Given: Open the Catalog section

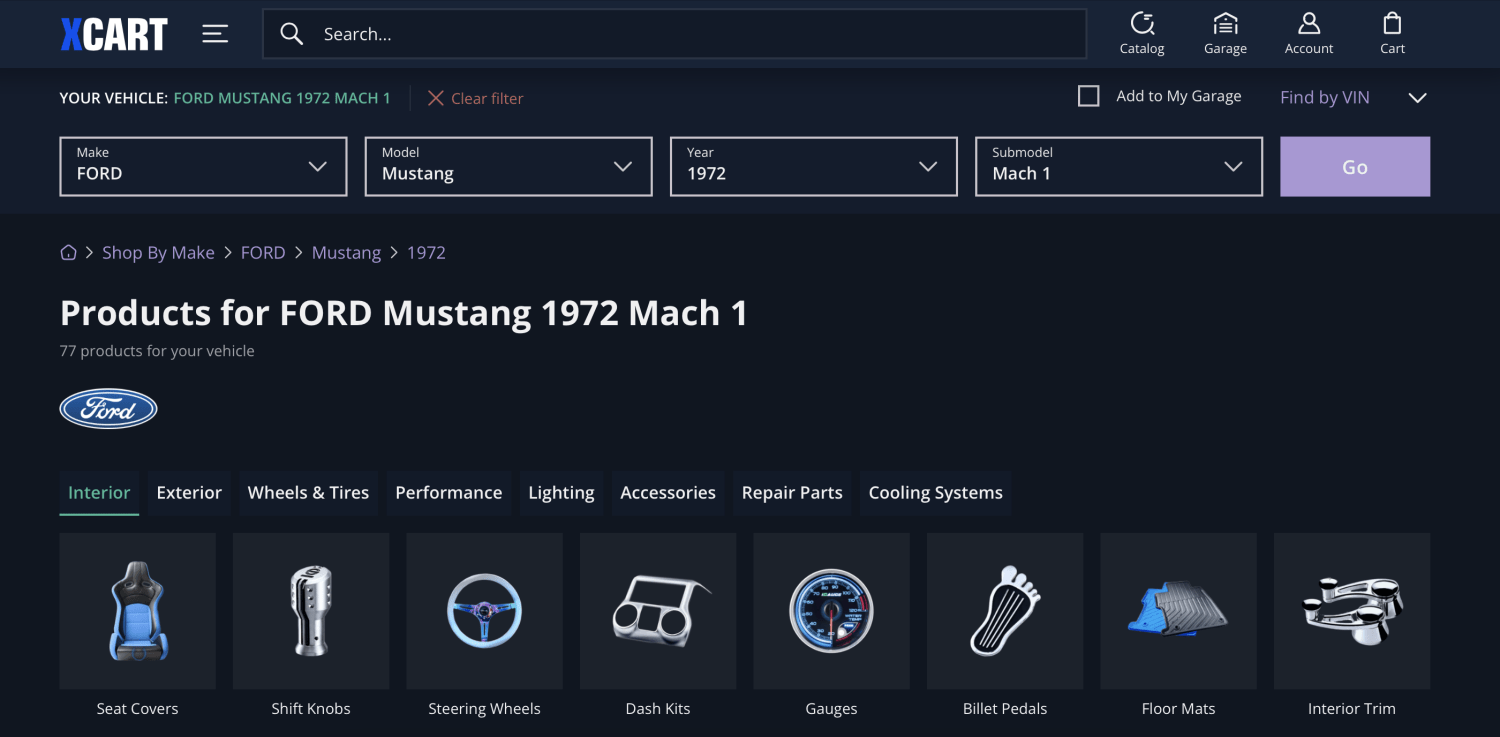Looking at the screenshot, I should pos(1142,33).
